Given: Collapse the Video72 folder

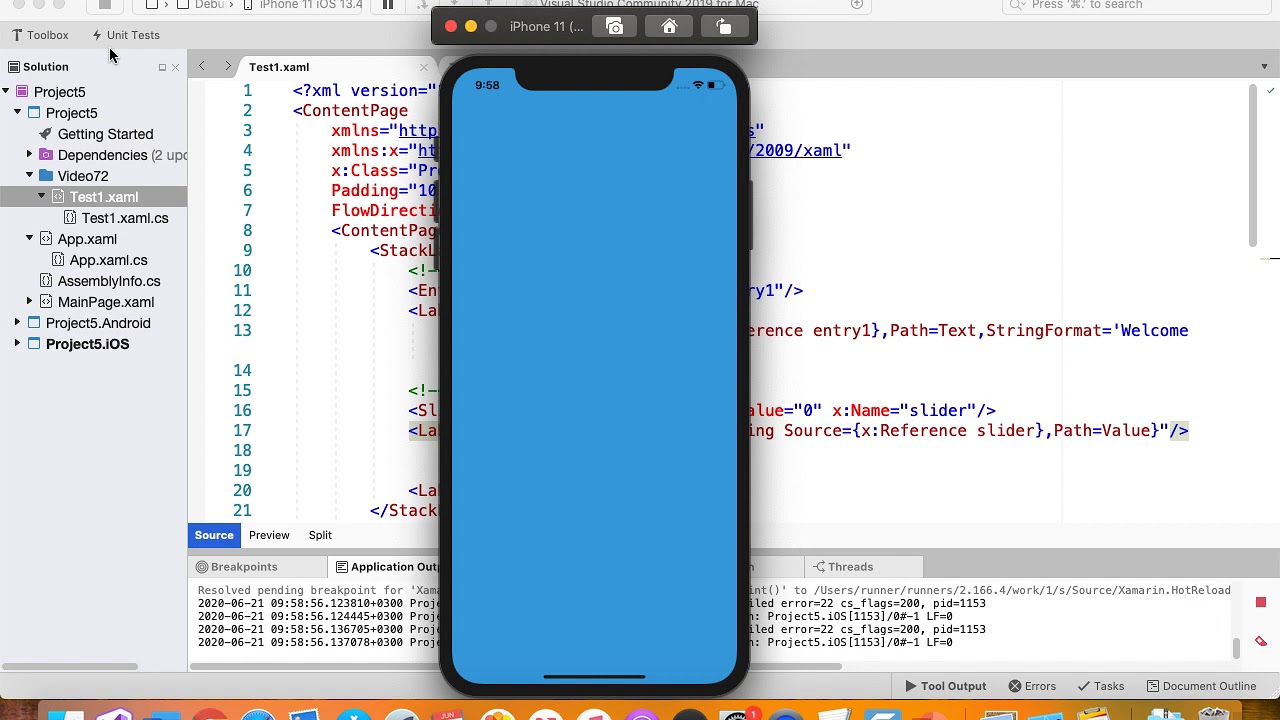Looking at the screenshot, I should [x=30, y=176].
